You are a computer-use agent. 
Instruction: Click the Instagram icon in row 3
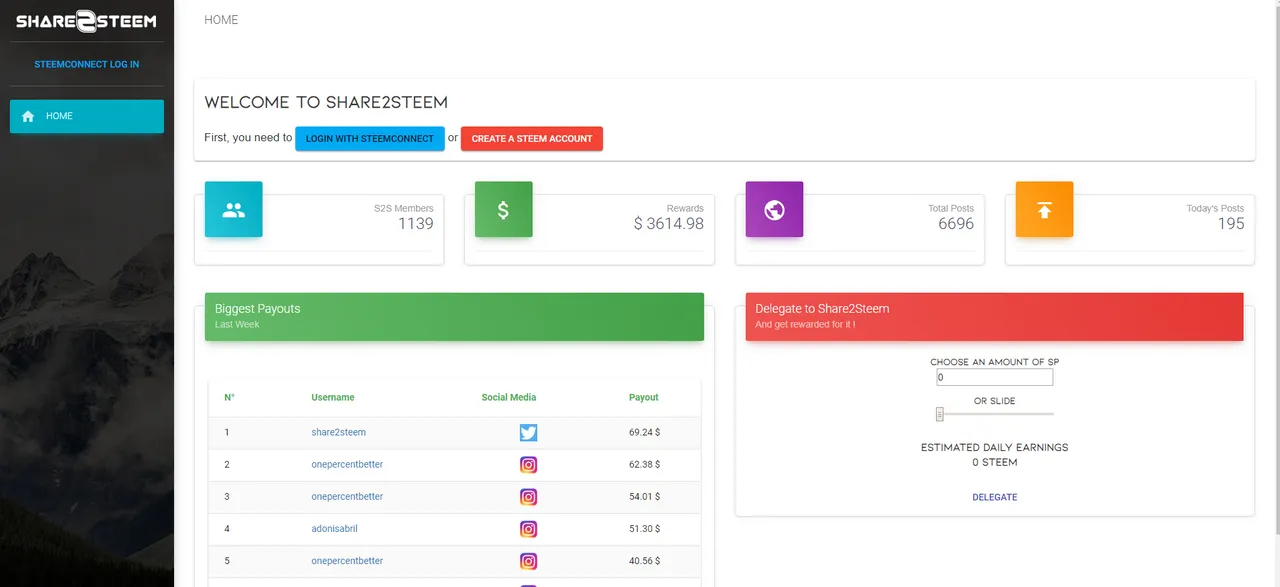529,497
